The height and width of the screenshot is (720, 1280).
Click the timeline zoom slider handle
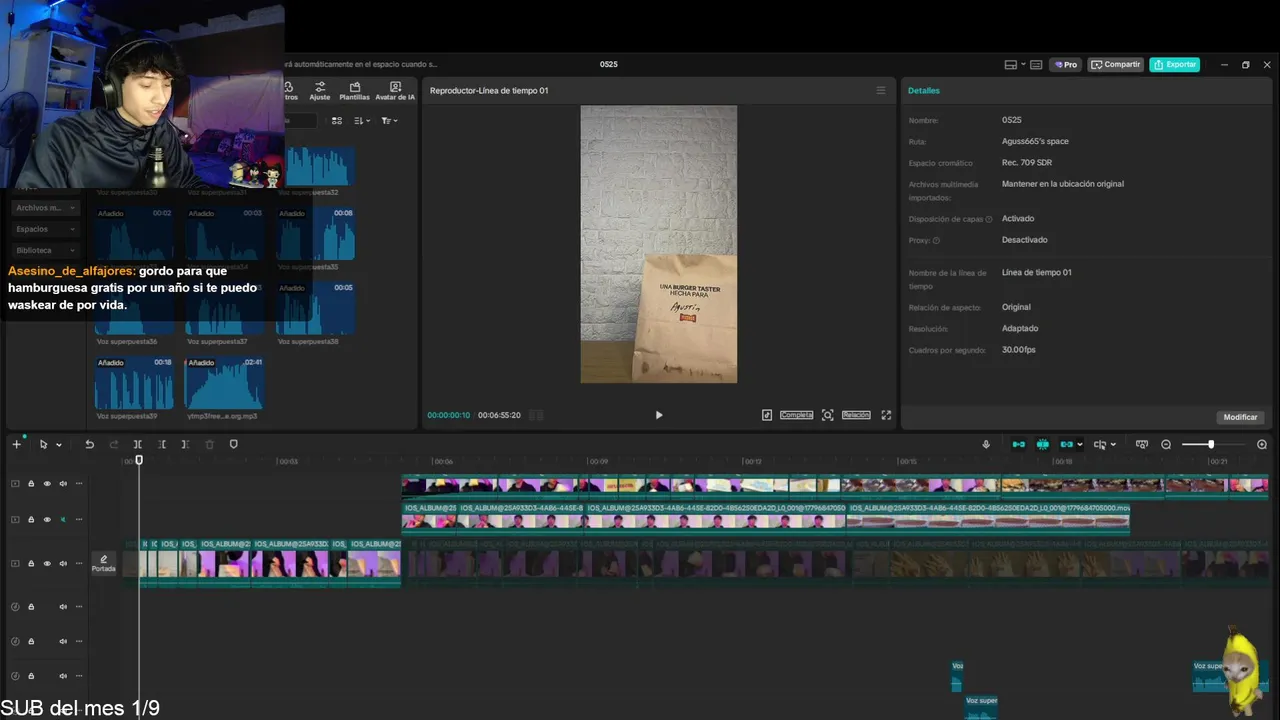(1211, 444)
